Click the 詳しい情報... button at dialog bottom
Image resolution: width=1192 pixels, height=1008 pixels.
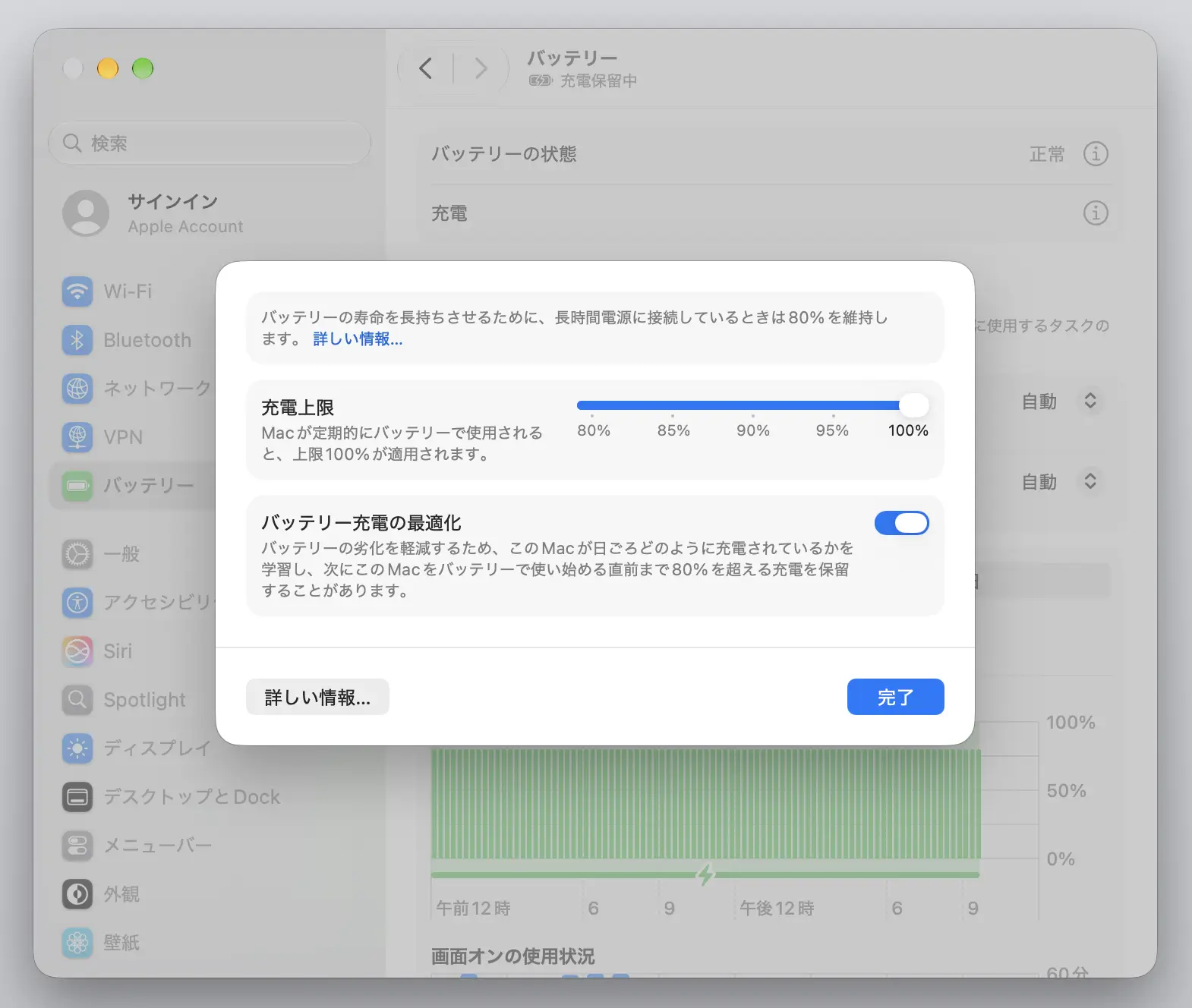317,697
